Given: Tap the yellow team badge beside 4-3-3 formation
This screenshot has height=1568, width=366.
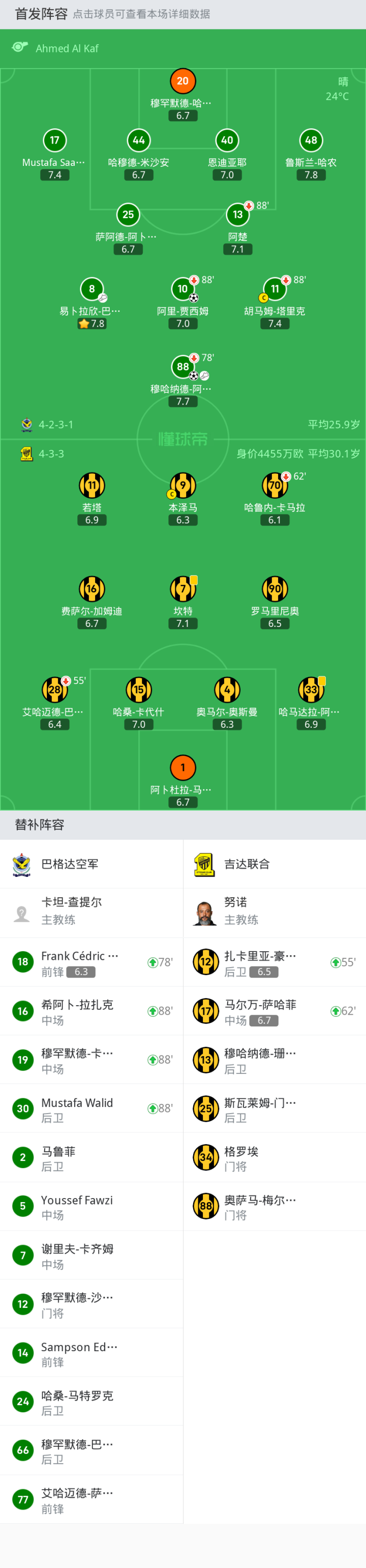Looking at the screenshot, I should point(26,453).
